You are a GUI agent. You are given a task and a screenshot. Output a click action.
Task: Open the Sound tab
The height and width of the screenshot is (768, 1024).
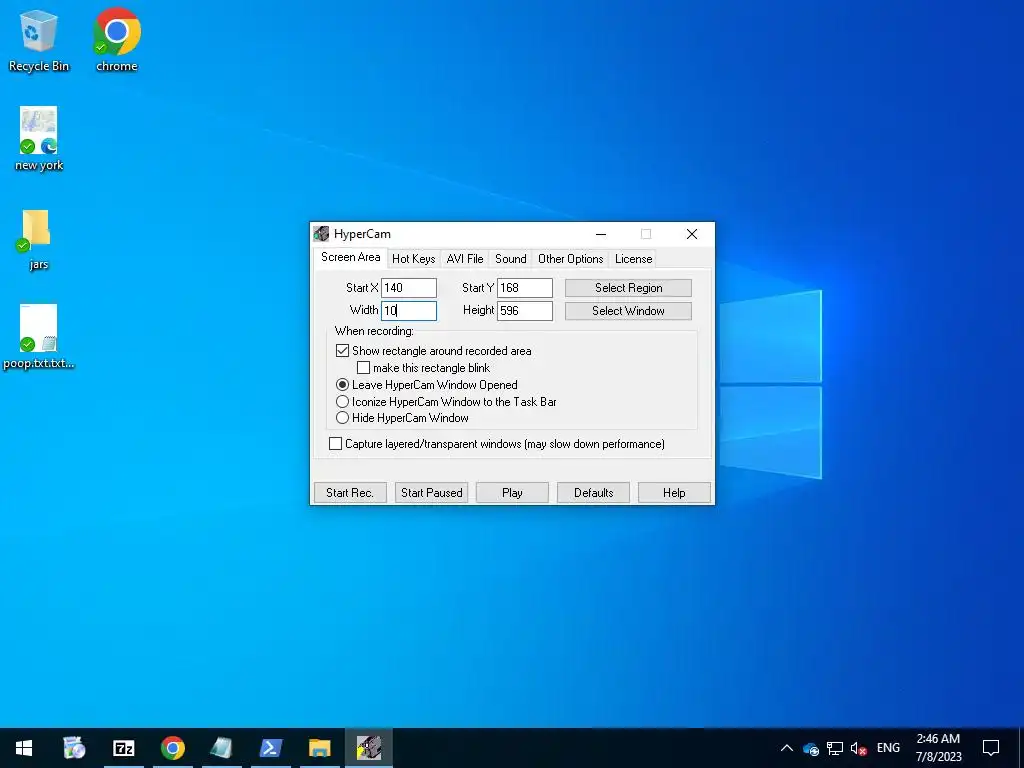point(511,259)
